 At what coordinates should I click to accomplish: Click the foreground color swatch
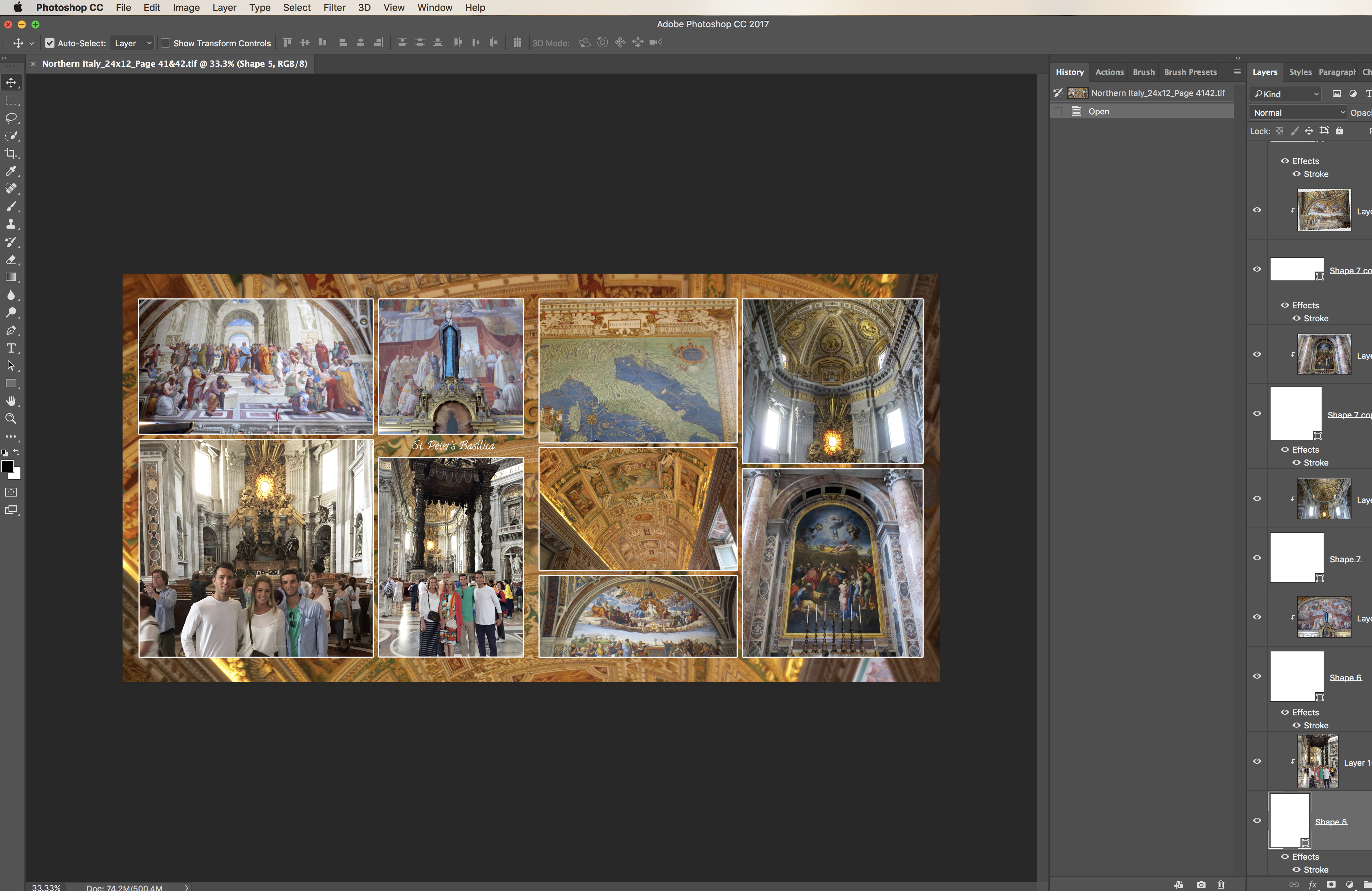(7, 466)
